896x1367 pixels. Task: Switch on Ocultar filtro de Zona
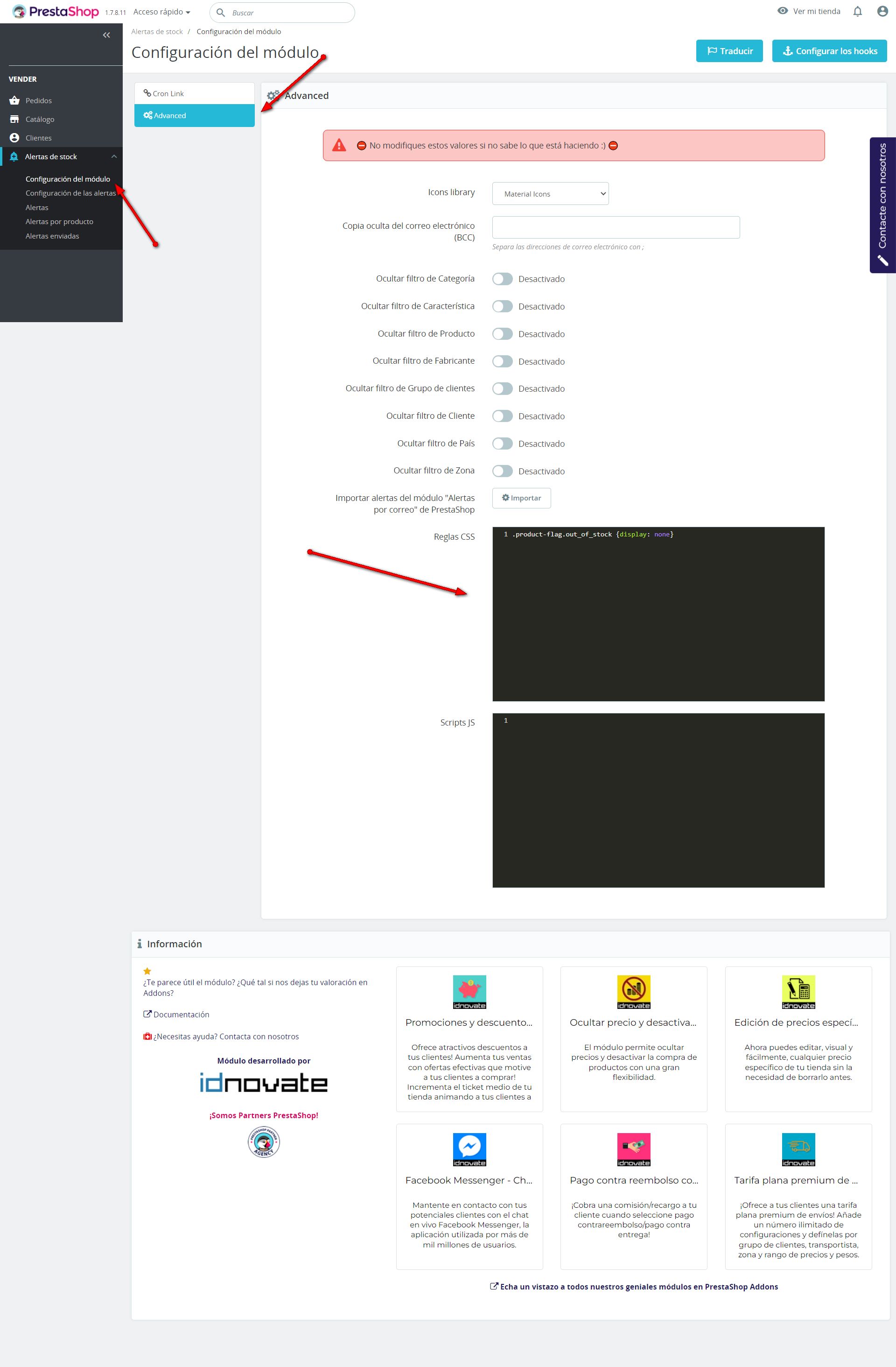pyautogui.click(x=502, y=471)
